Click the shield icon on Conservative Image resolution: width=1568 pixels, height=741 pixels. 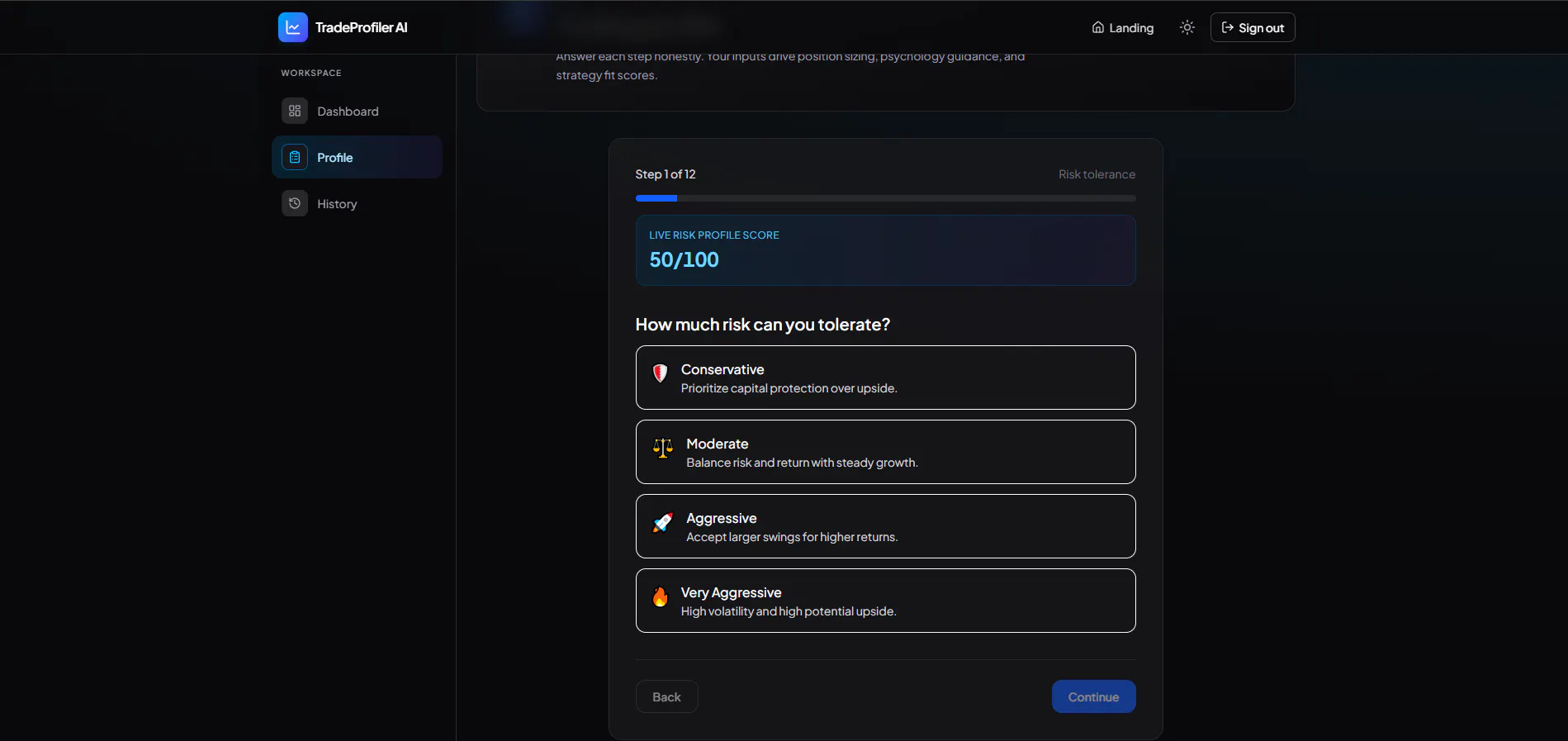(660, 373)
